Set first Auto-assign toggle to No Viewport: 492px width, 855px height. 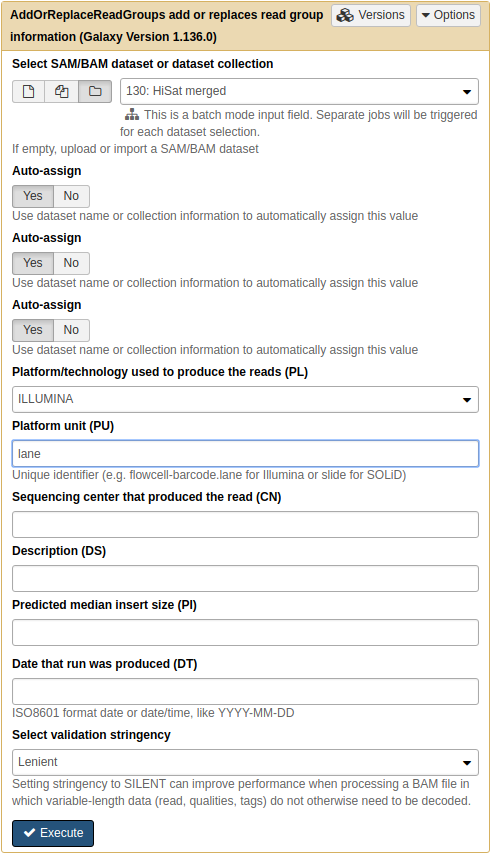click(71, 196)
